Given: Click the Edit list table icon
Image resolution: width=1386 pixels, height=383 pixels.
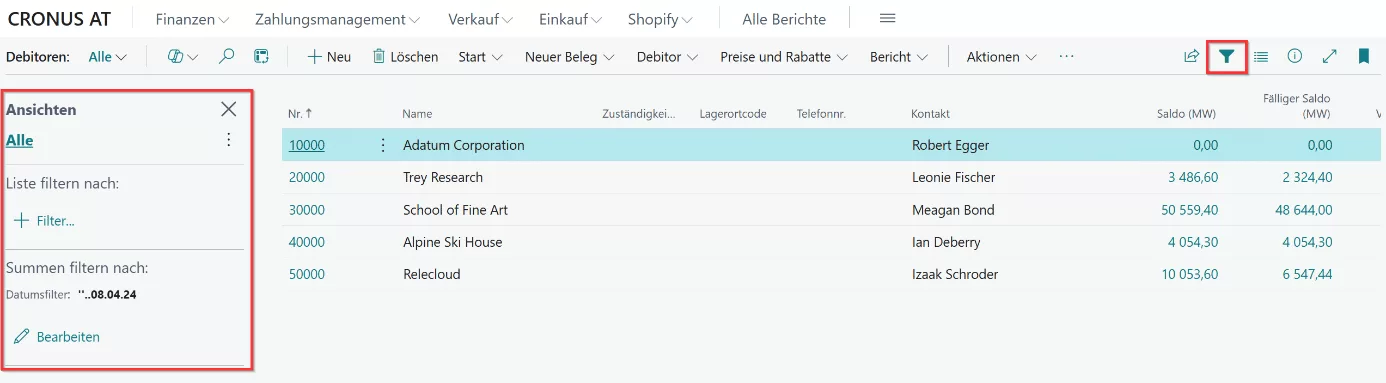Looking at the screenshot, I should point(261,57).
